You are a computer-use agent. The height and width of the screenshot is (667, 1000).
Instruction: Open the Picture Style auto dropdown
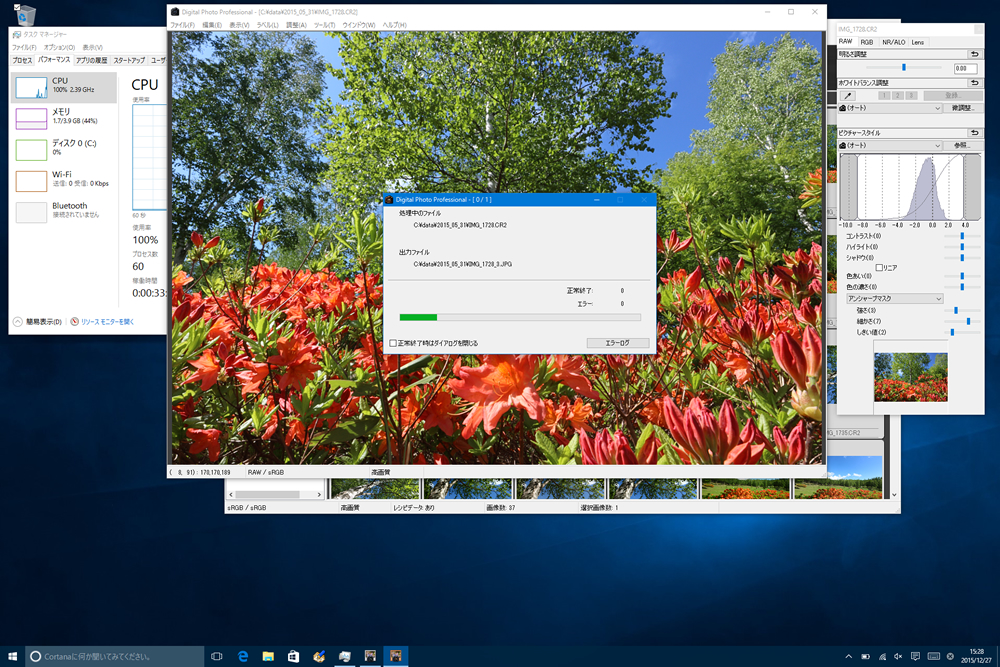pos(890,145)
